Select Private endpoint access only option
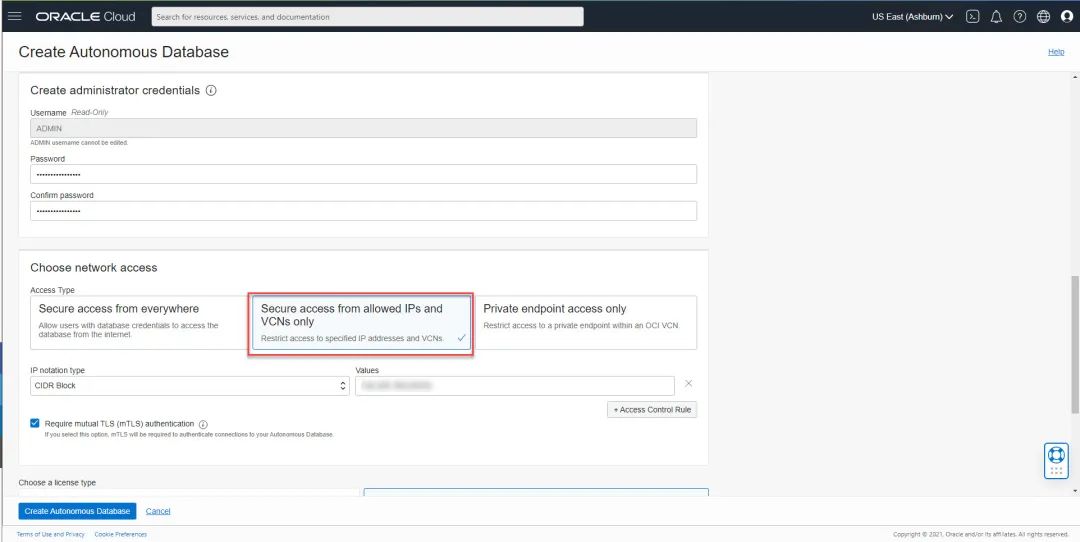Screen dimensions: 1080x542 pyautogui.click(x=586, y=322)
